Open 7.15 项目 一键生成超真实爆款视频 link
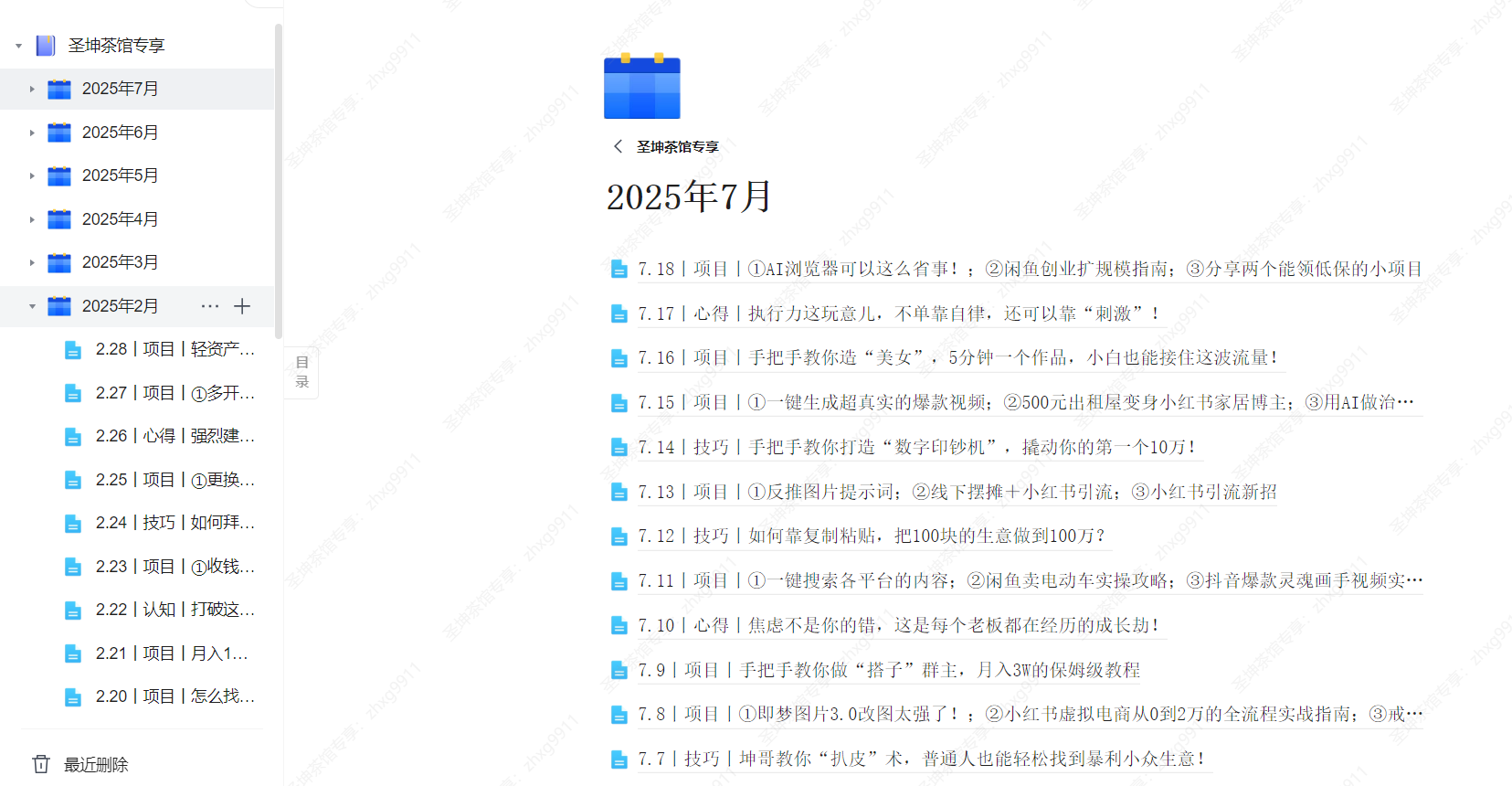1512x786 pixels. tap(1030, 403)
